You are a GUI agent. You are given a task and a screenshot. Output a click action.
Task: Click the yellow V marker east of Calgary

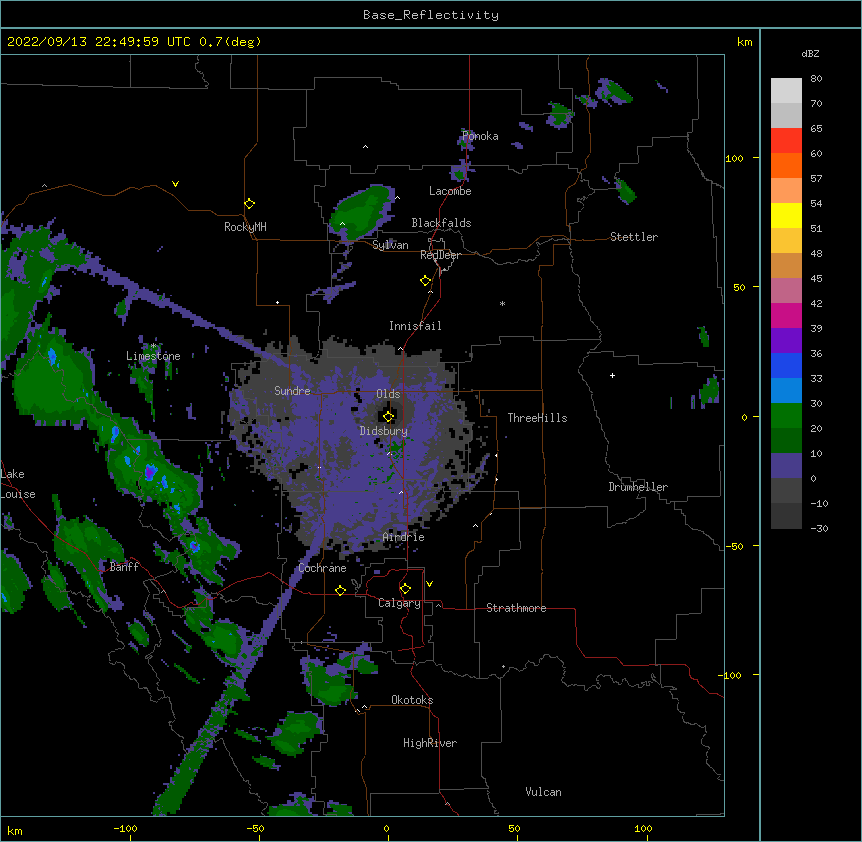tap(429, 584)
